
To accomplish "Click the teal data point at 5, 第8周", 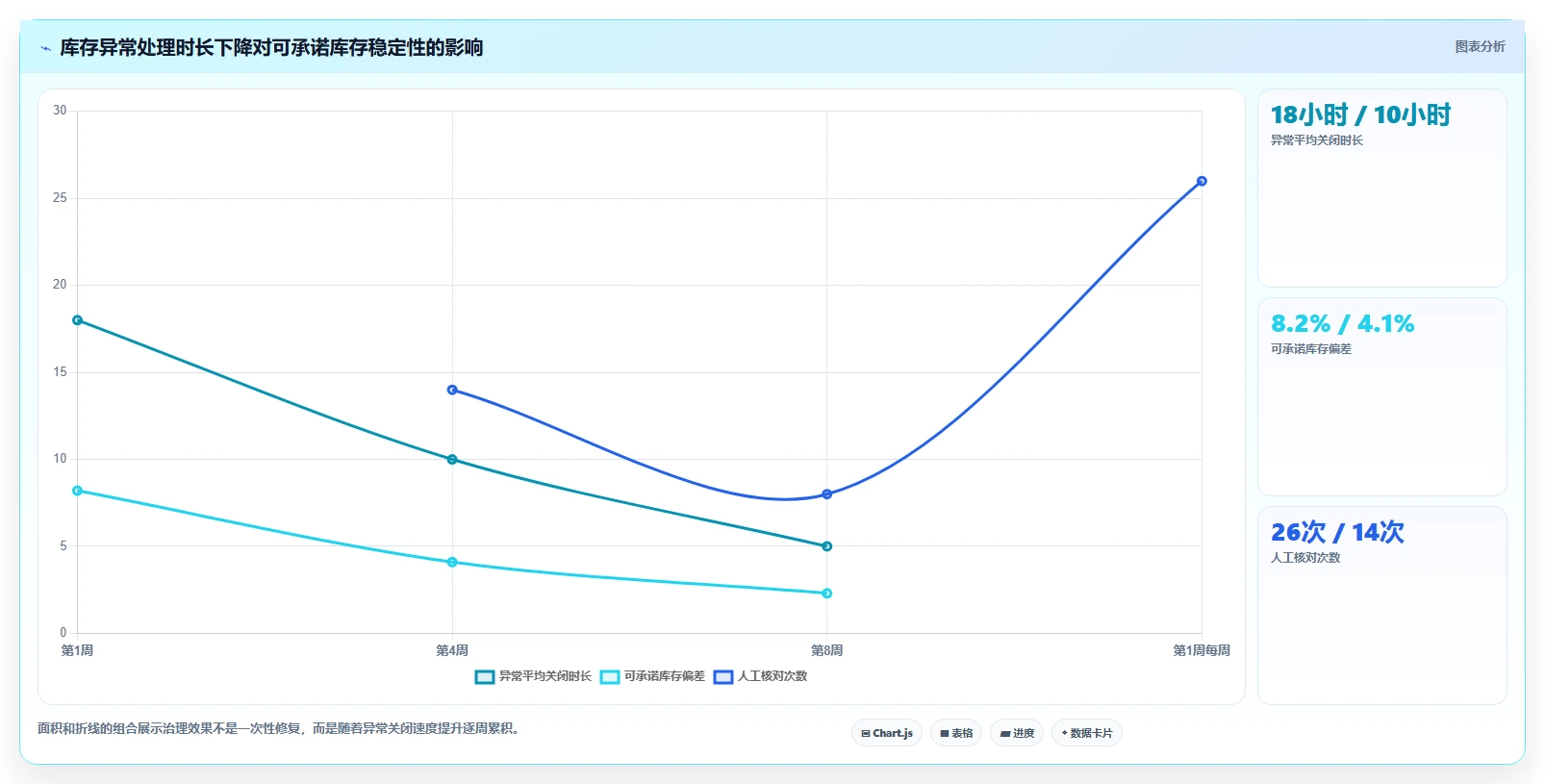I will (x=827, y=546).
